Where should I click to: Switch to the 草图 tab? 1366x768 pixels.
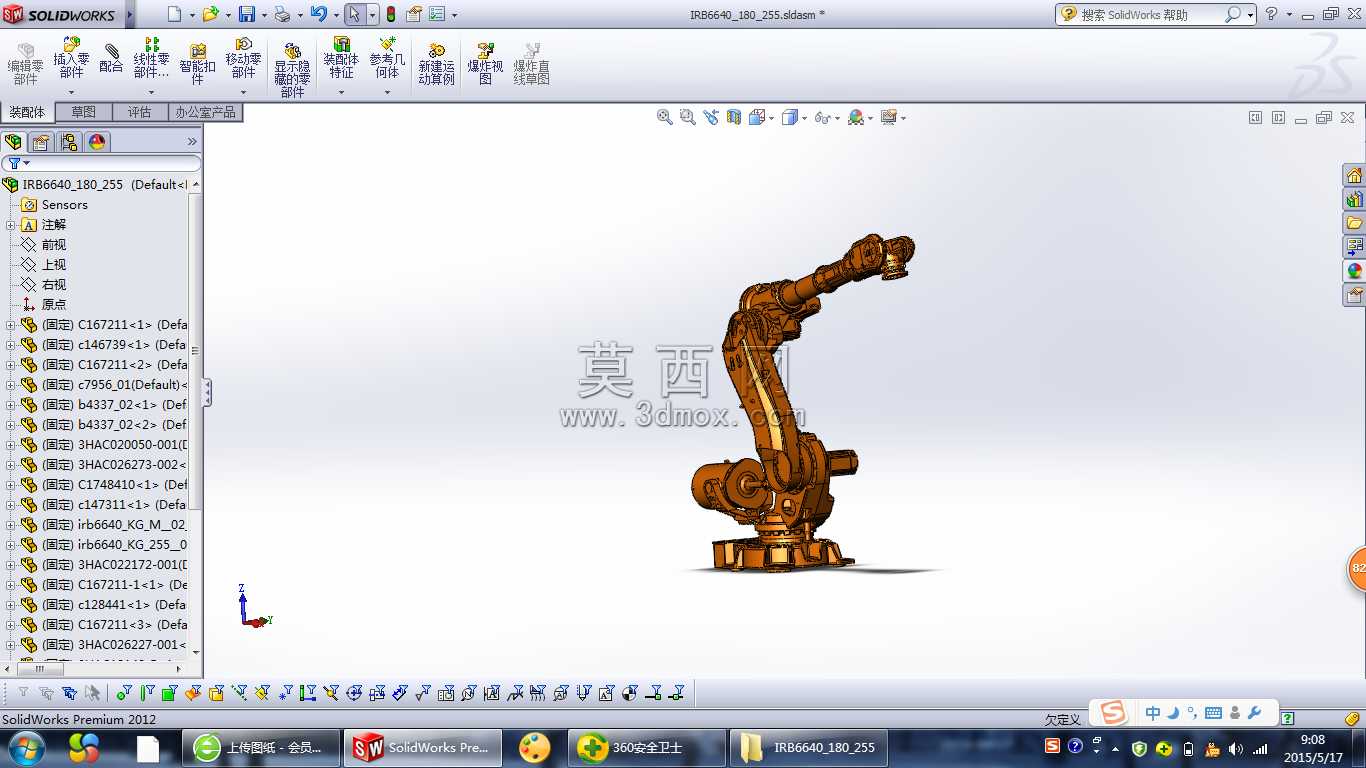tap(84, 112)
